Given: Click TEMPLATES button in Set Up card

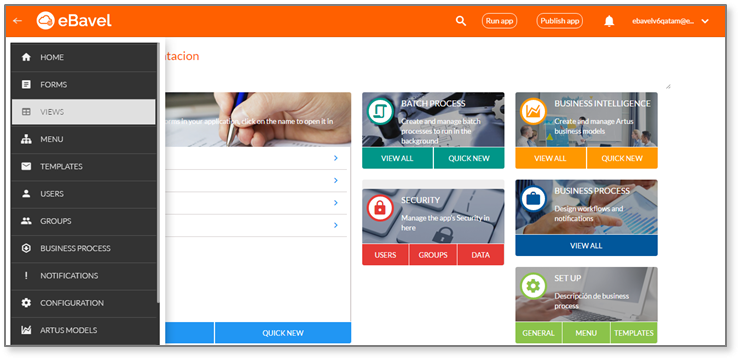Looking at the screenshot, I should [634, 333].
